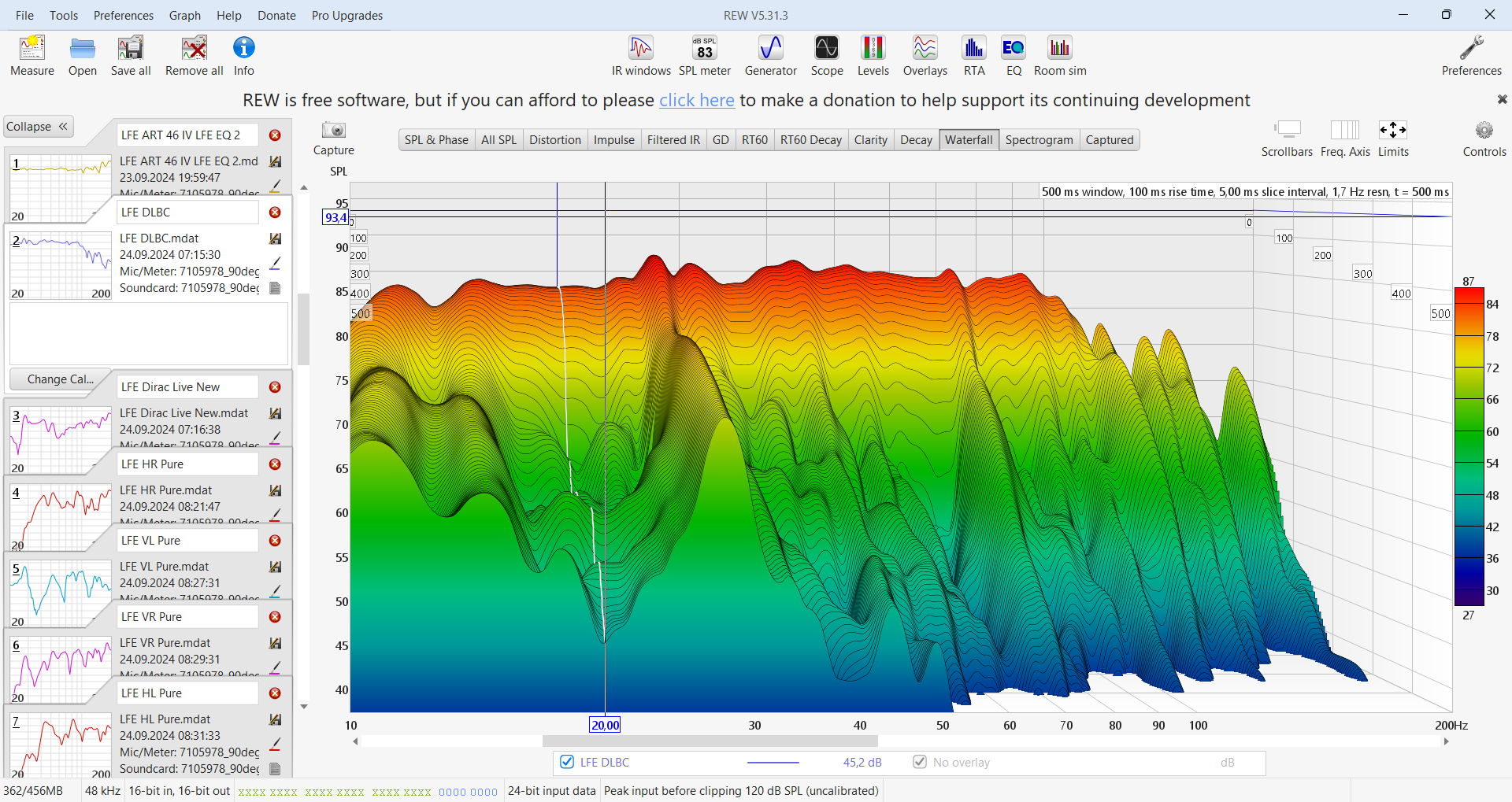Switch to the Clarity tab
The height and width of the screenshot is (802, 1512).
pos(871,139)
